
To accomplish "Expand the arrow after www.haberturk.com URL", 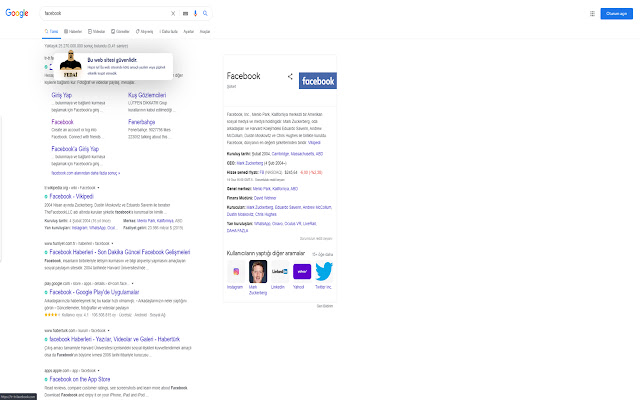I will [109, 331].
